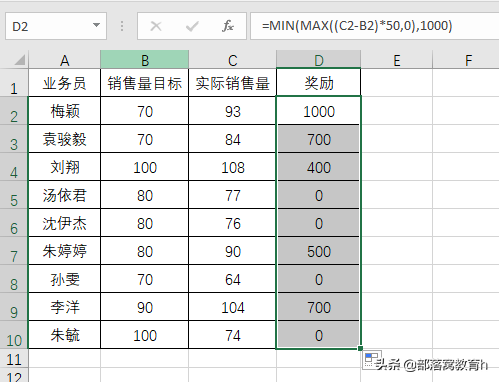Screen dimensions: 499x382
Task: Select row 3 header
Action: click(x=14, y=139)
